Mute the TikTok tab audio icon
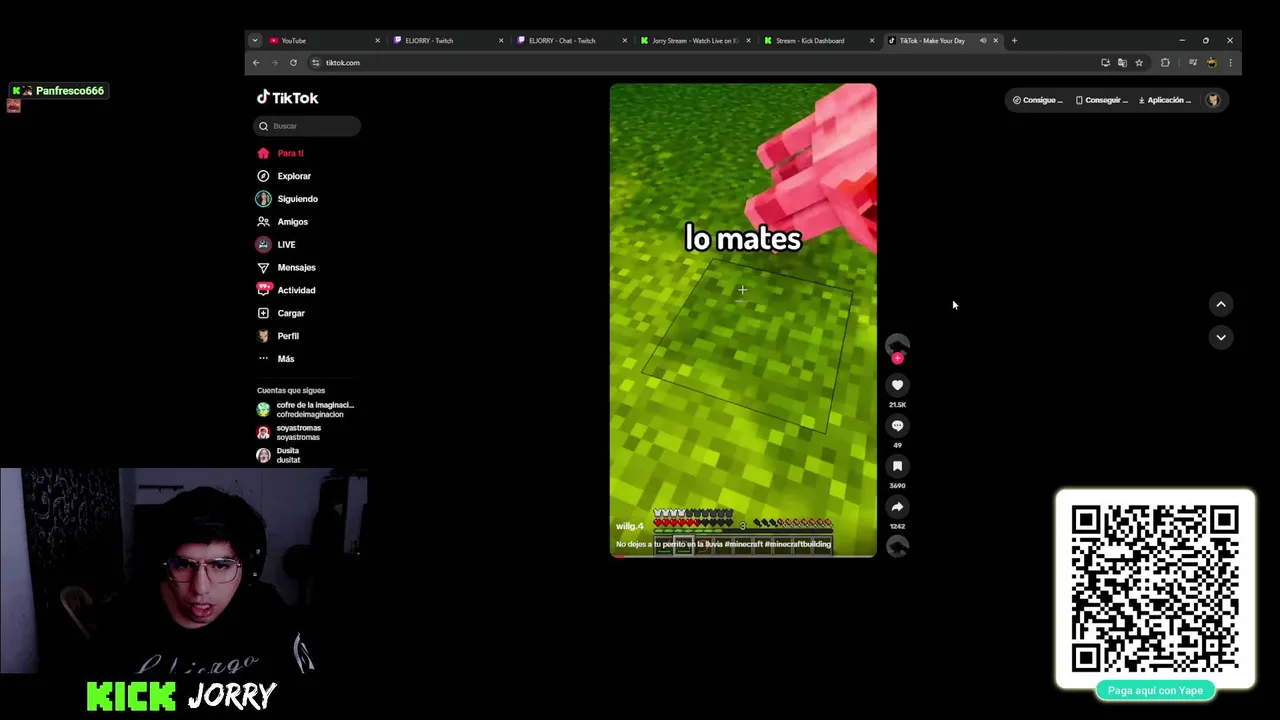The image size is (1280, 720). [983, 41]
